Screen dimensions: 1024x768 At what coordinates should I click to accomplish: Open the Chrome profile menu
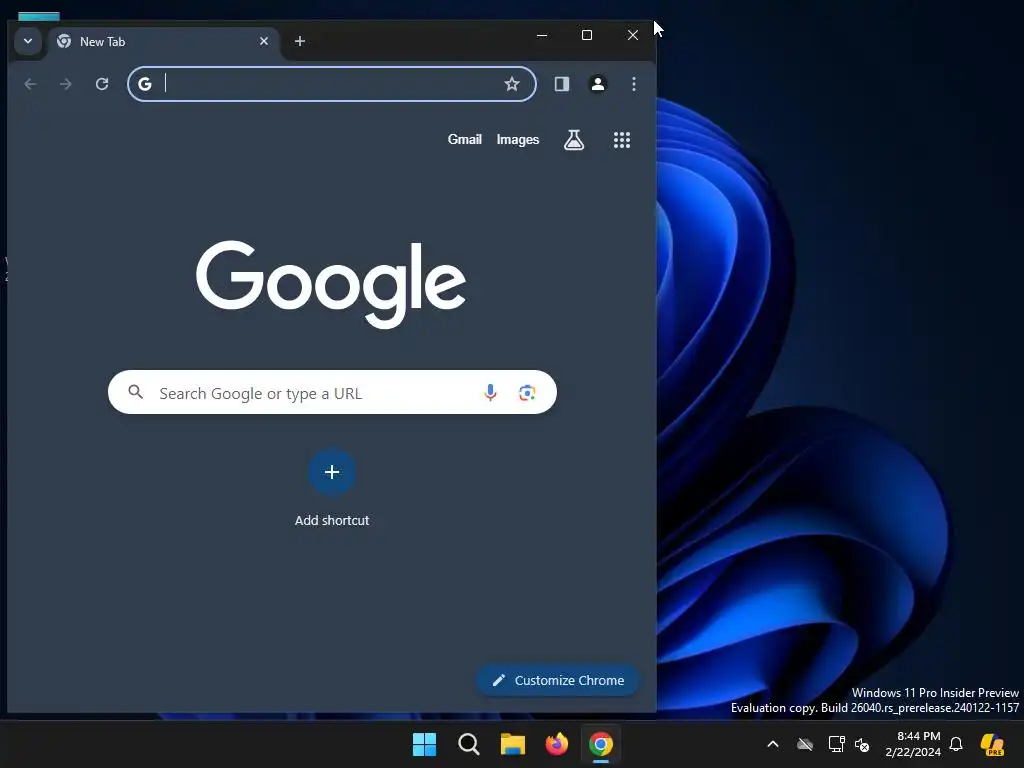(598, 84)
